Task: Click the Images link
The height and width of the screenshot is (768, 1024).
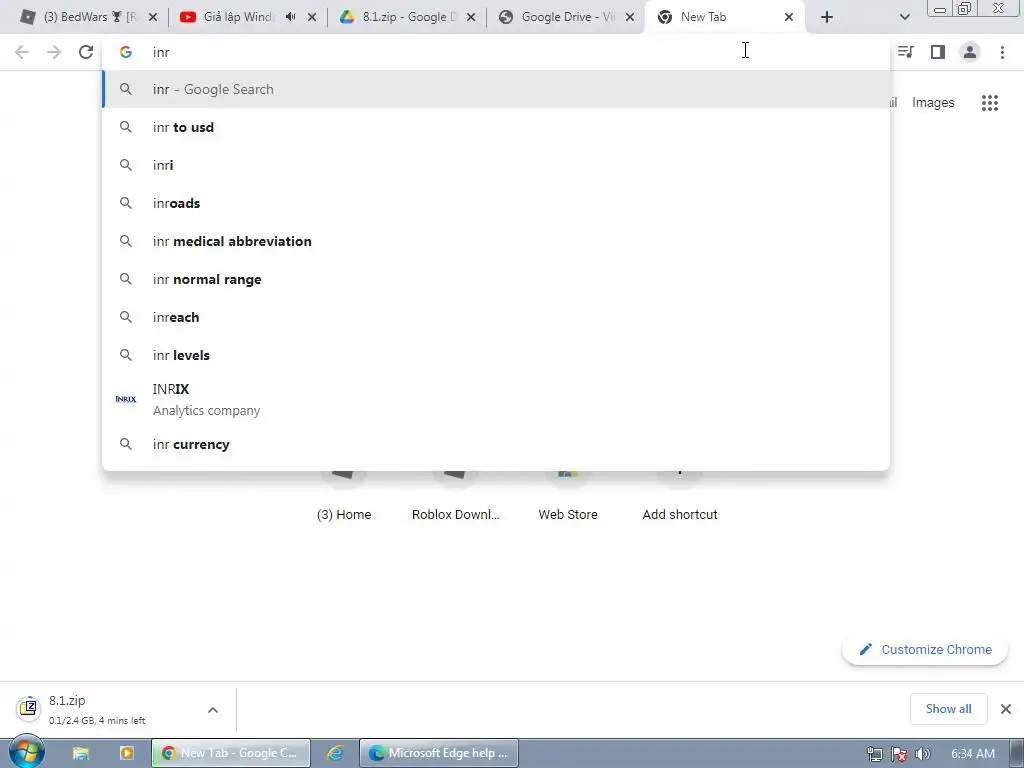Action: coord(933,103)
